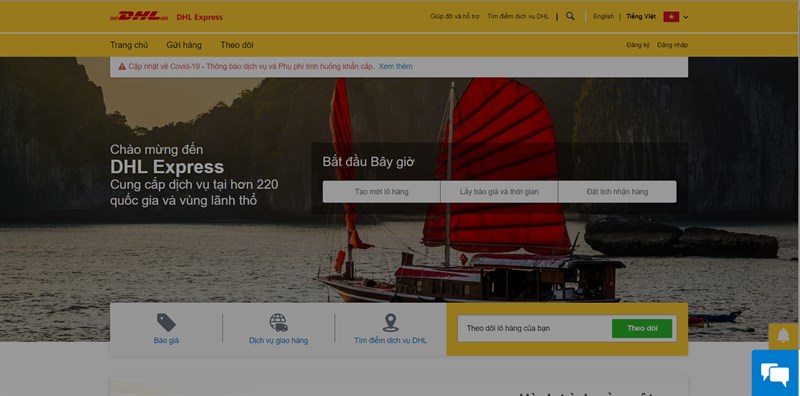Select Lấy báo giá và thời gian

point(499,192)
